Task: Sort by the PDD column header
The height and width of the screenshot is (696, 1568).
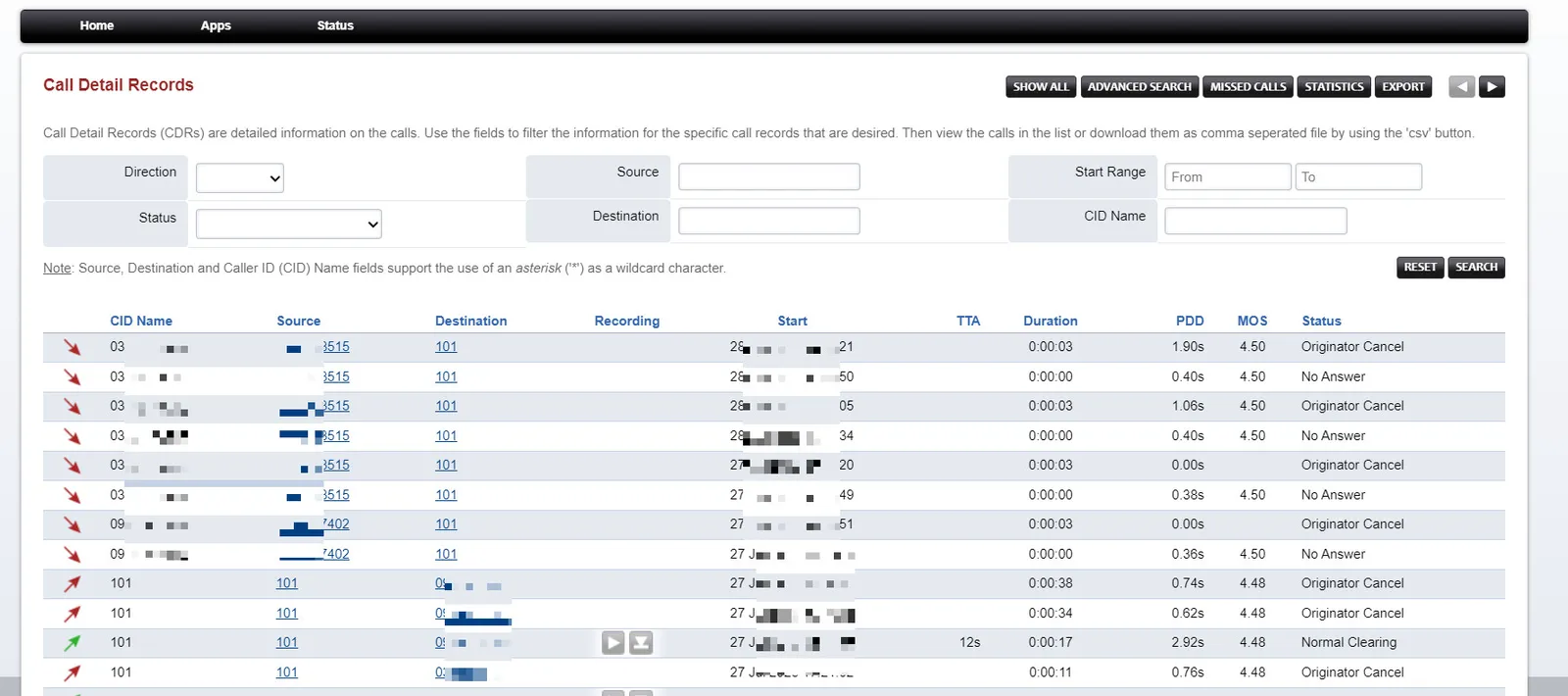Action: [x=1190, y=321]
